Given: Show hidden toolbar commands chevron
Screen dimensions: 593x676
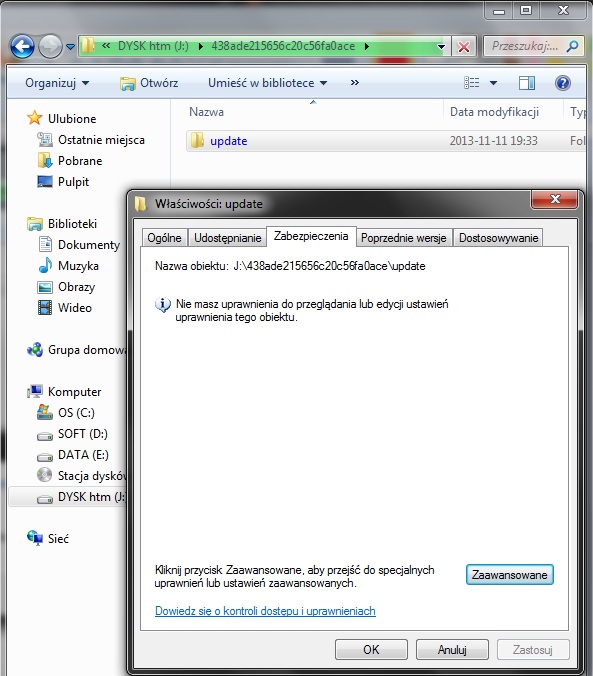Looking at the screenshot, I should (x=355, y=82).
